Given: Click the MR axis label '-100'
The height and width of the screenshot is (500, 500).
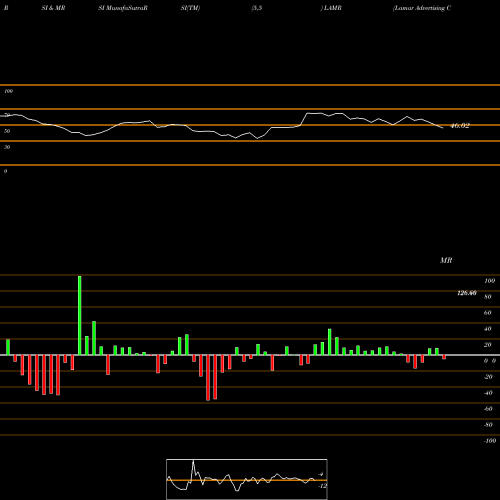Looking at the screenshot, I should (490, 441).
